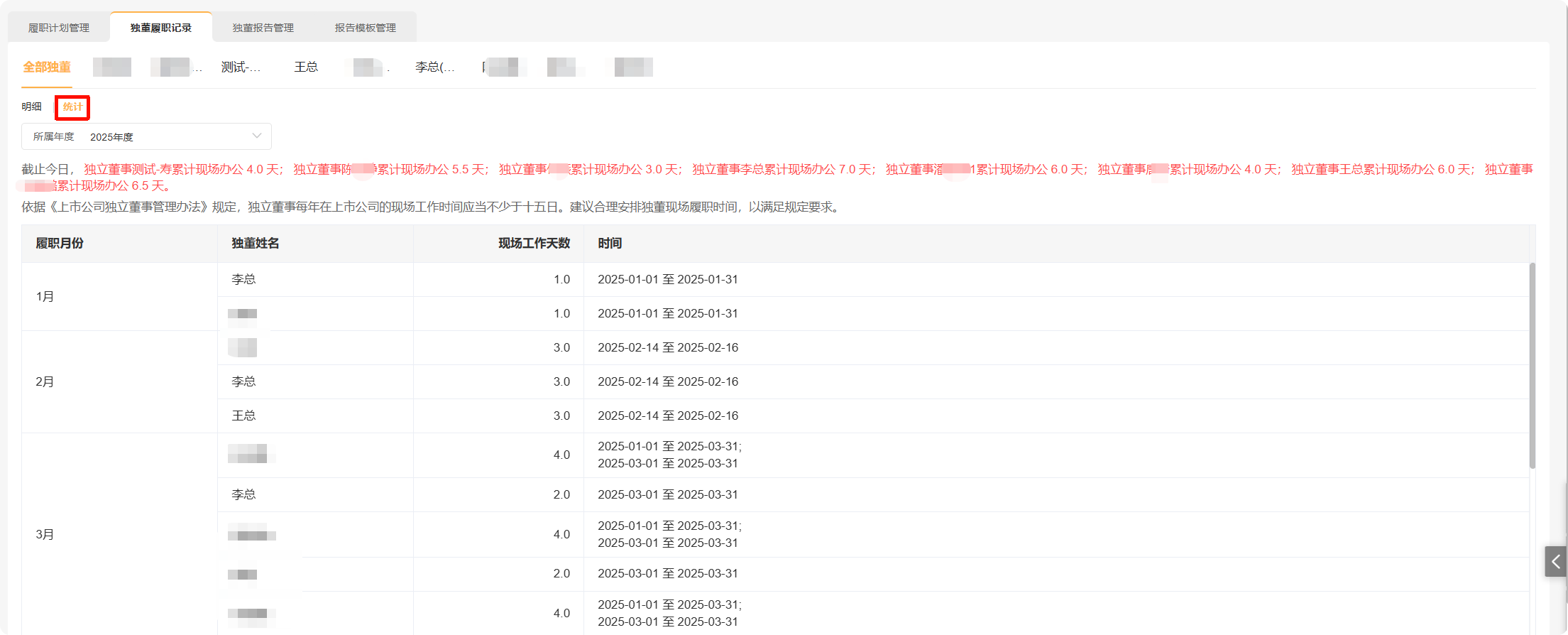Click the 现场工作天数 column header

[x=534, y=243]
